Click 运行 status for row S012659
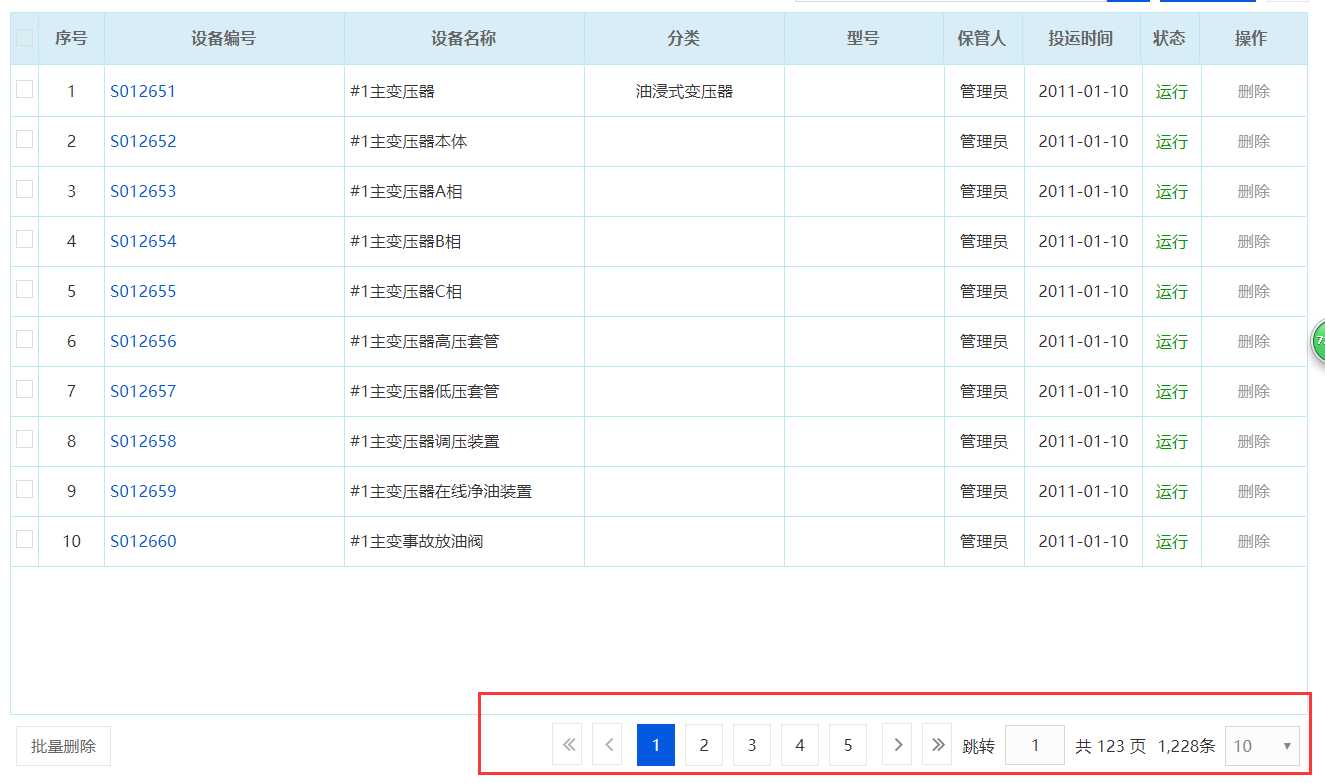 [1172, 491]
